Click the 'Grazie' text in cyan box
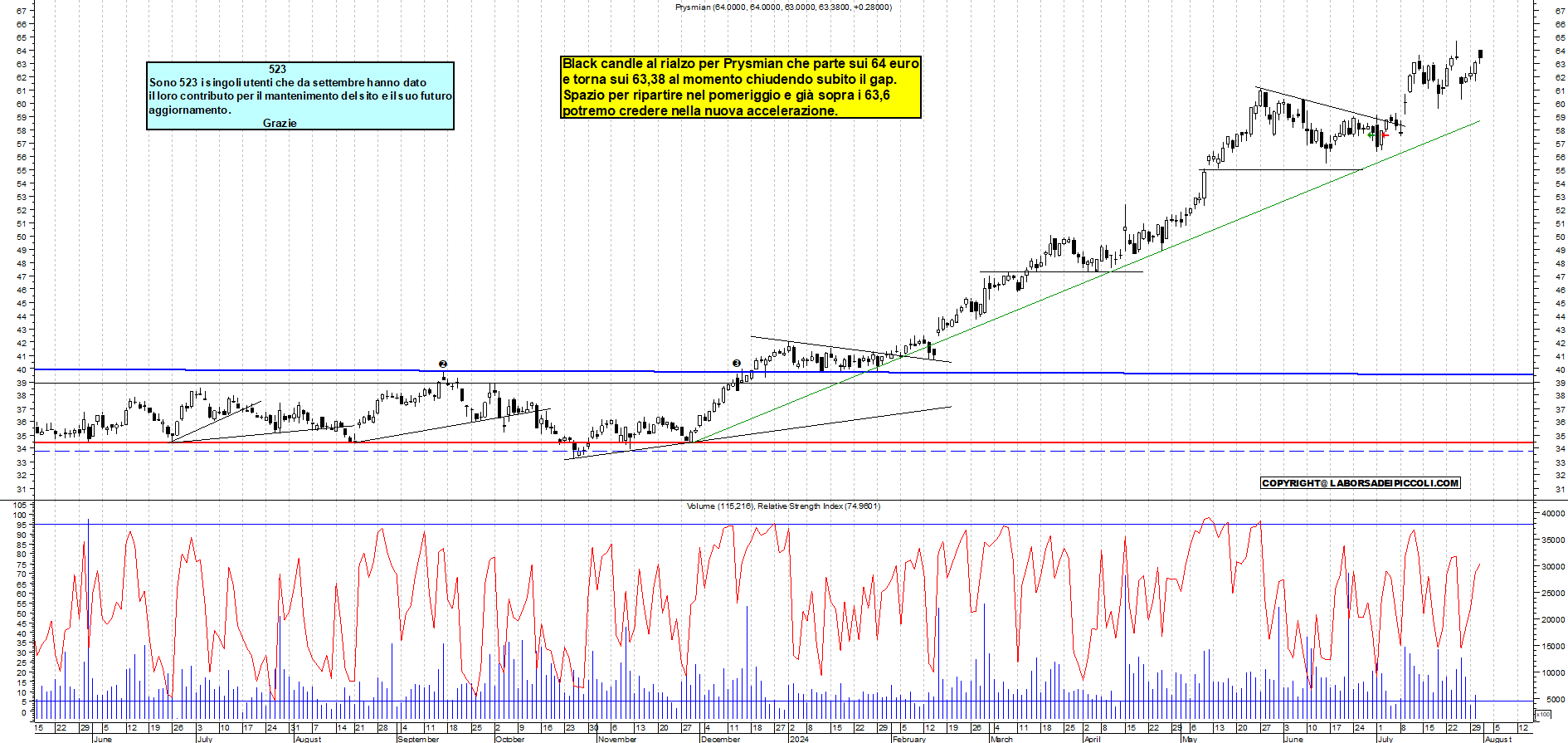Viewport: 1568px width, 743px height. point(280,123)
